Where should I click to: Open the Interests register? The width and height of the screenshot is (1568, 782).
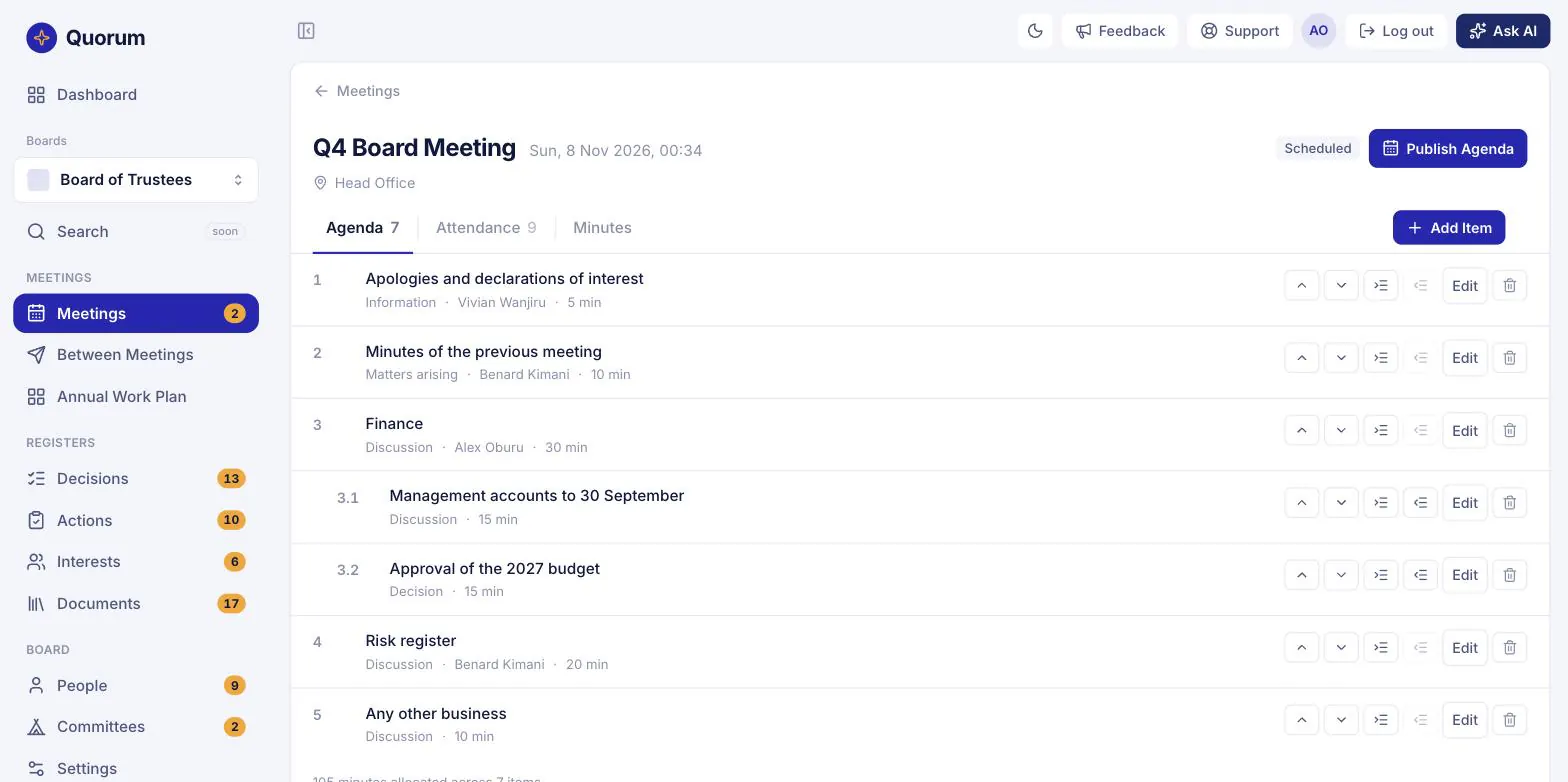click(x=136, y=562)
